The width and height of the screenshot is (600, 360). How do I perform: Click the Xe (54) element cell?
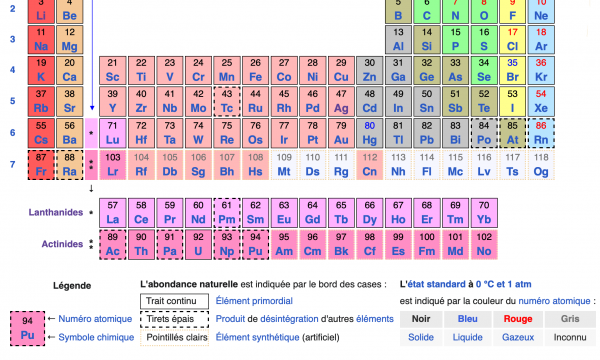pyautogui.click(x=541, y=101)
